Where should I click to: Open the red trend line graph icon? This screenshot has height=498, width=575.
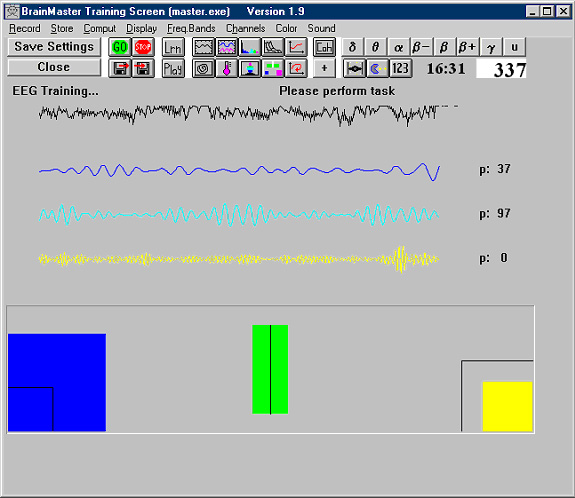pyautogui.click(x=296, y=47)
